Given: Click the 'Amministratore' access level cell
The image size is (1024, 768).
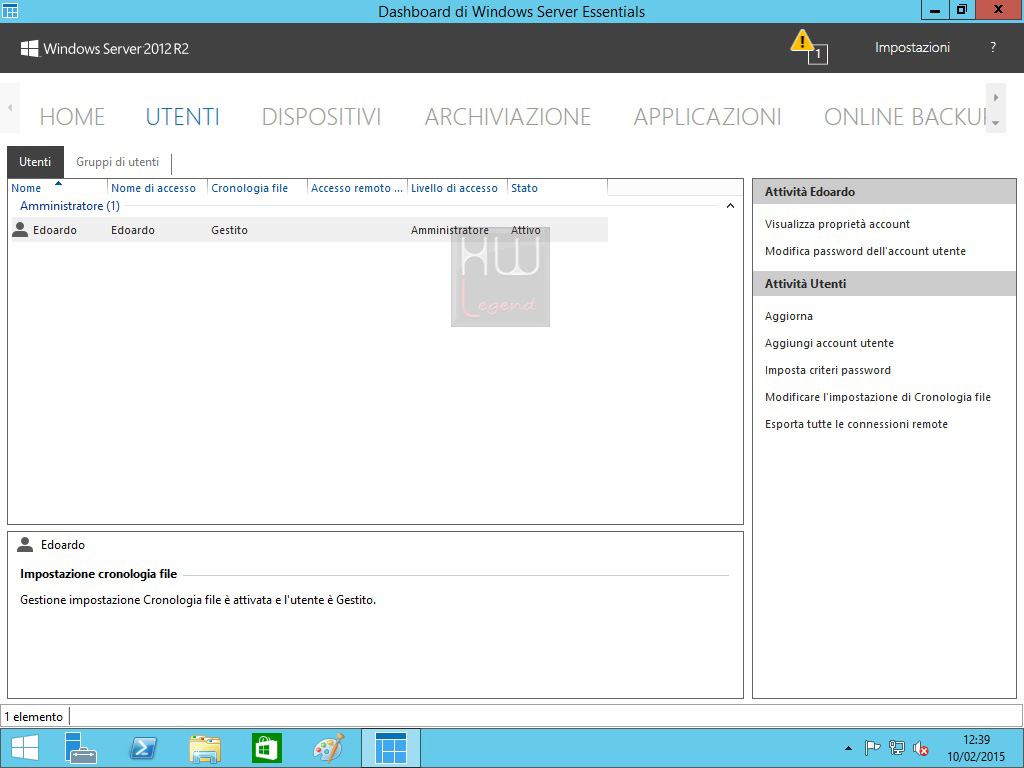Looking at the screenshot, I should (x=449, y=230).
